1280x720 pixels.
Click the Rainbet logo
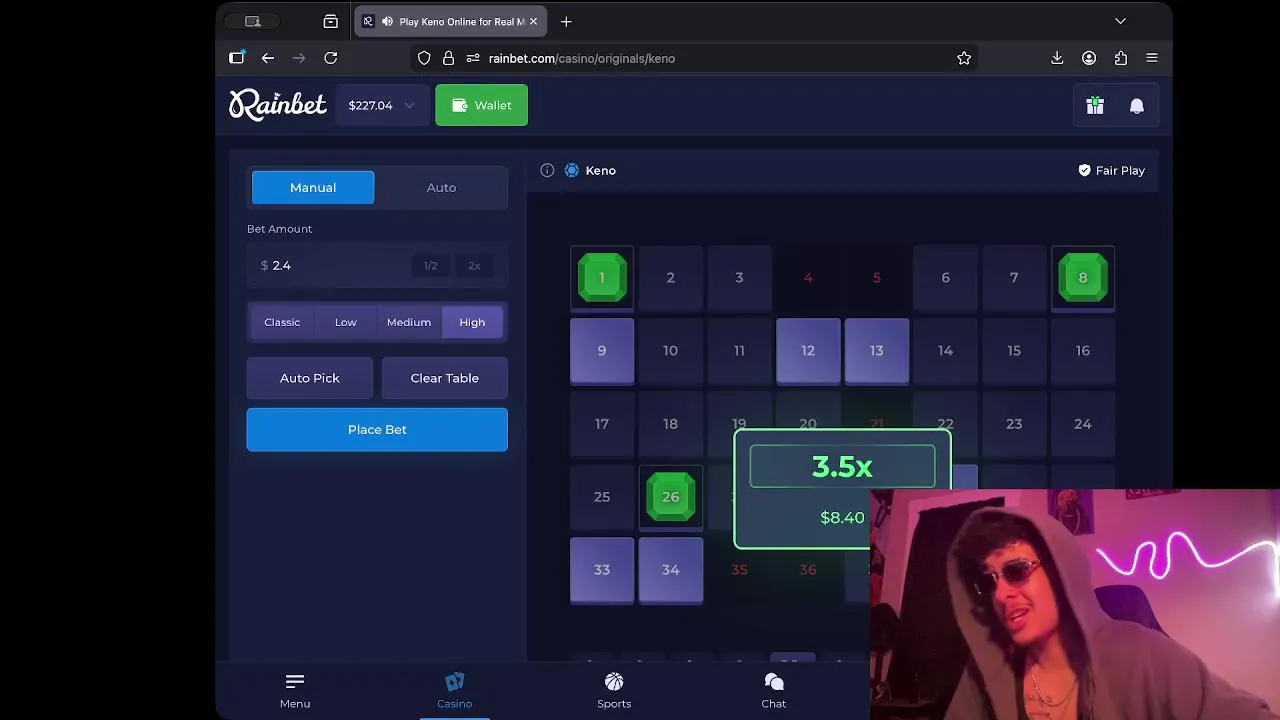tap(278, 105)
